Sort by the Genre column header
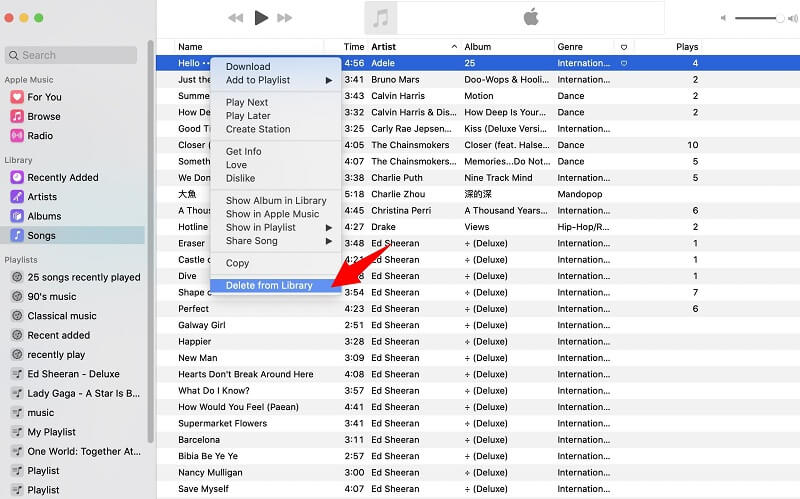The height and width of the screenshot is (499, 800). 570,46
